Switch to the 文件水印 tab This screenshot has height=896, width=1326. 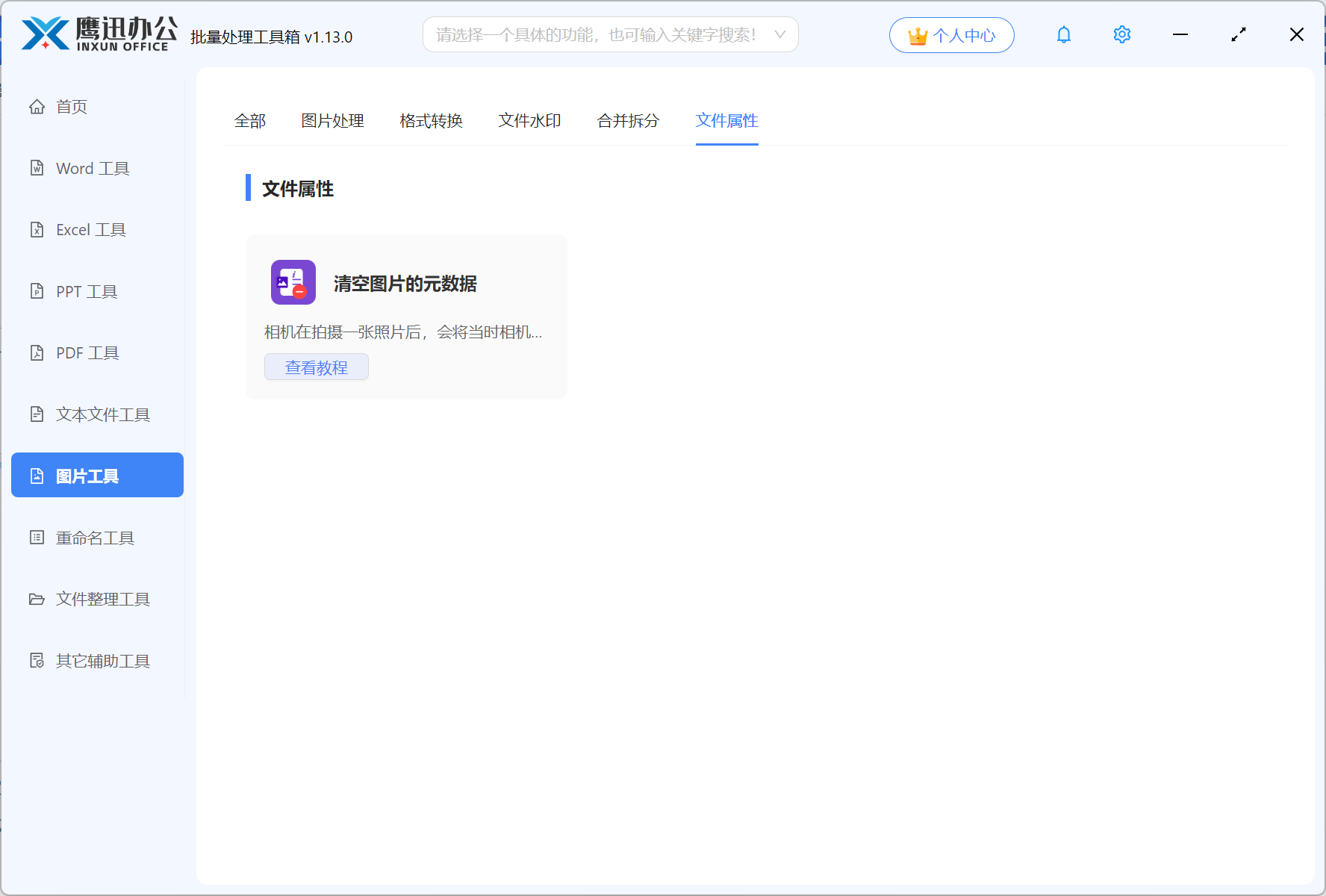[529, 121]
